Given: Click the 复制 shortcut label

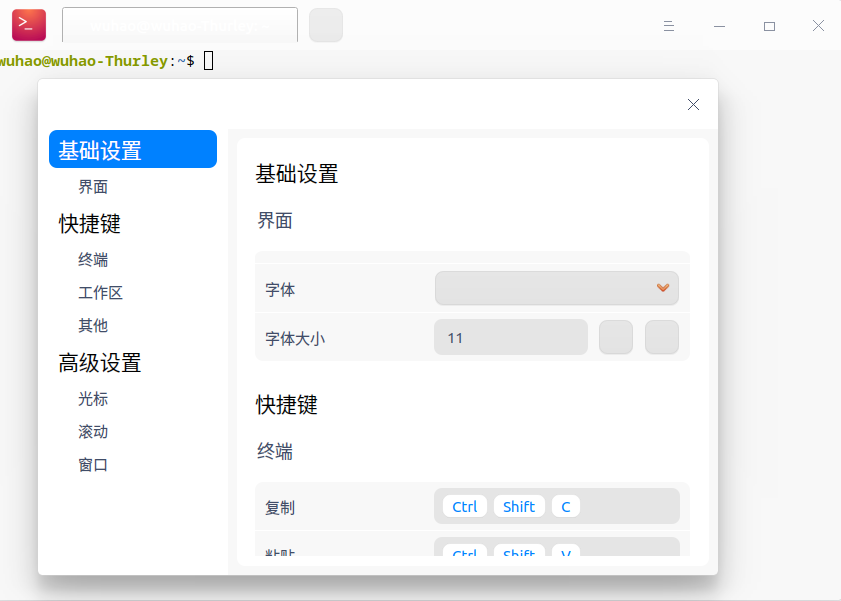Looking at the screenshot, I should [x=280, y=507].
